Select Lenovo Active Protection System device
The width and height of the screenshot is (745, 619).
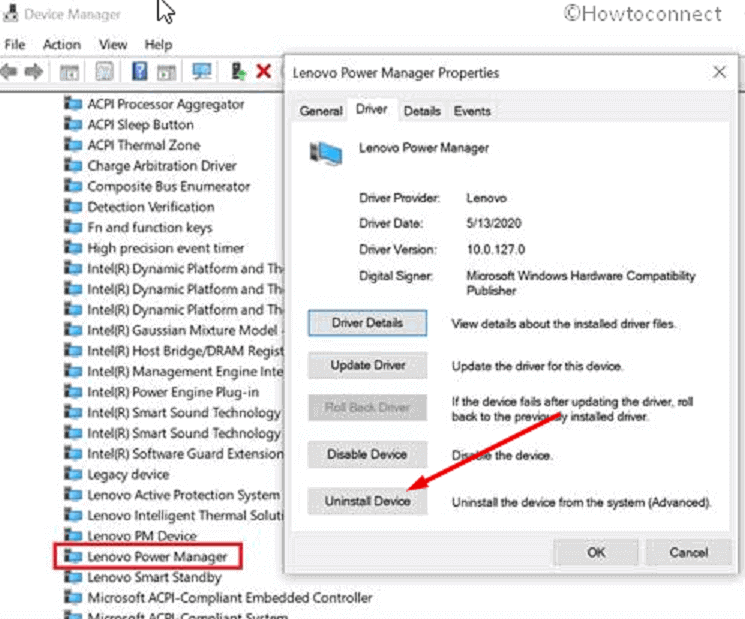click(183, 495)
